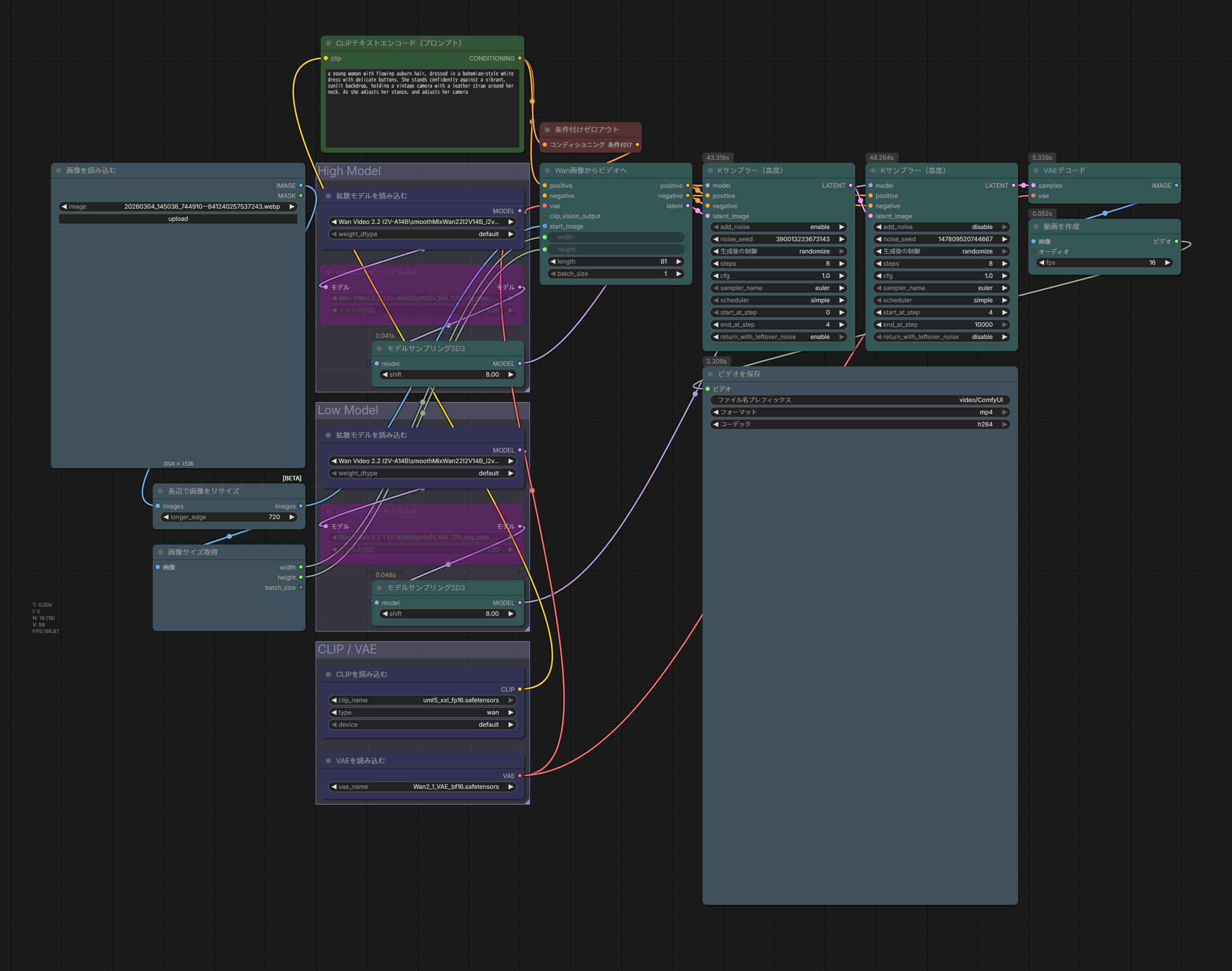Click collapse dot on 画像サイズ取得 node

tap(160, 552)
